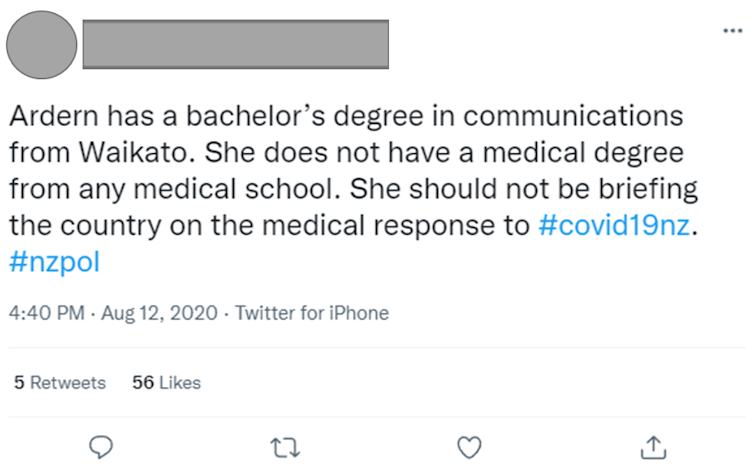
Task: Retweet this post using the arrows icon
Action: [x=286, y=446]
